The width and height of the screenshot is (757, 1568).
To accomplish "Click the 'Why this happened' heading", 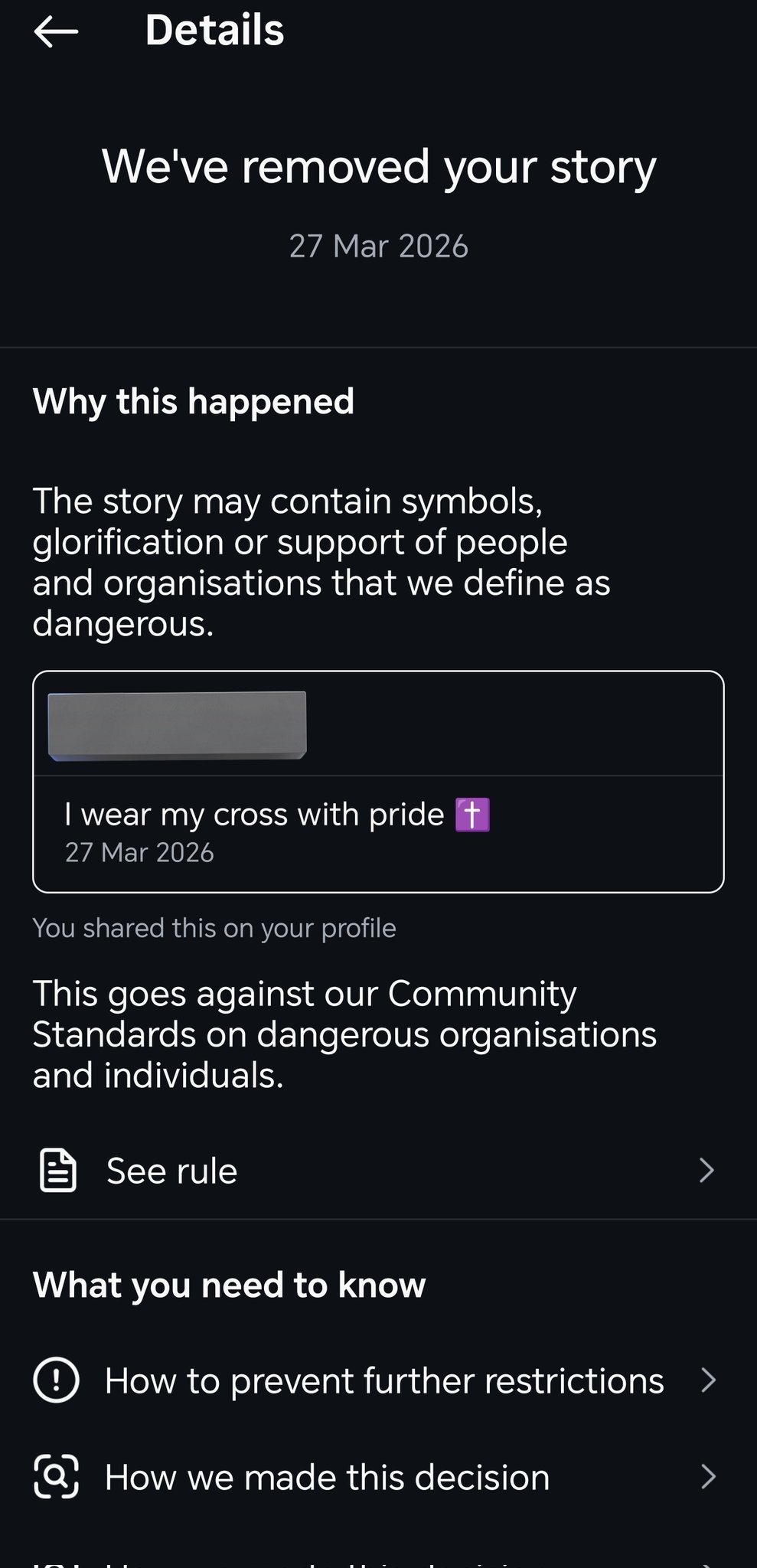I will 194,401.
